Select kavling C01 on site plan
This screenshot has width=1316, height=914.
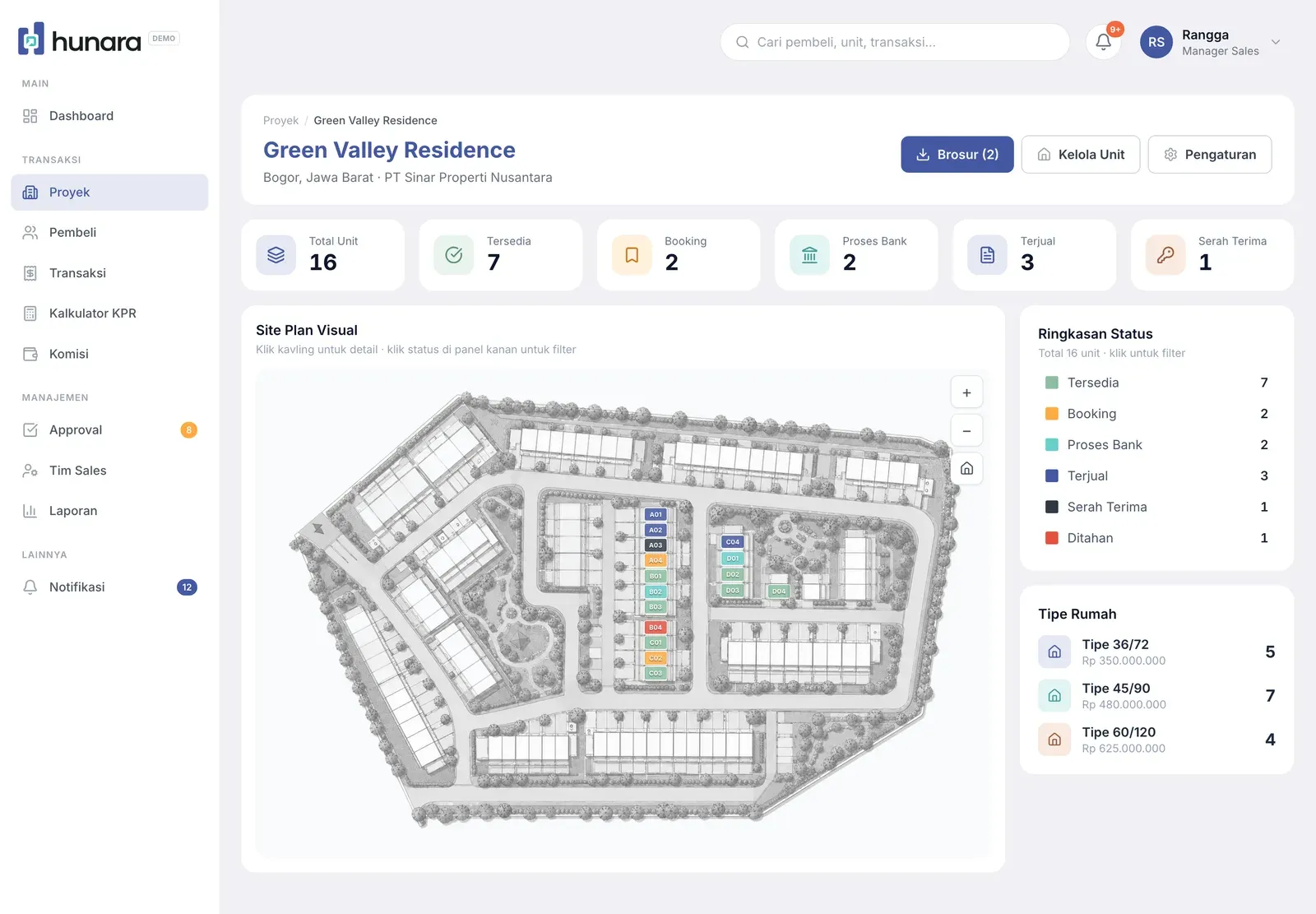(x=656, y=643)
